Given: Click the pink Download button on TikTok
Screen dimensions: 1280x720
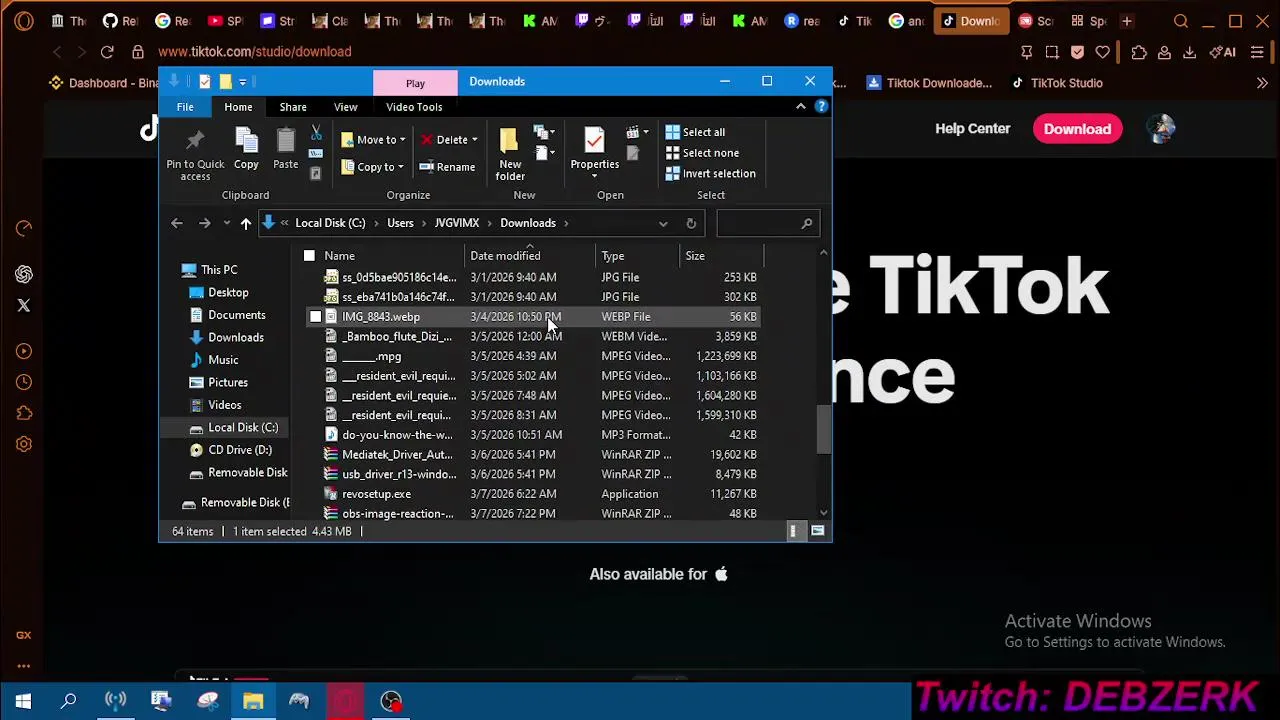Looking at the screenshot, I should pyautogui.click(x=1077, y=129).
